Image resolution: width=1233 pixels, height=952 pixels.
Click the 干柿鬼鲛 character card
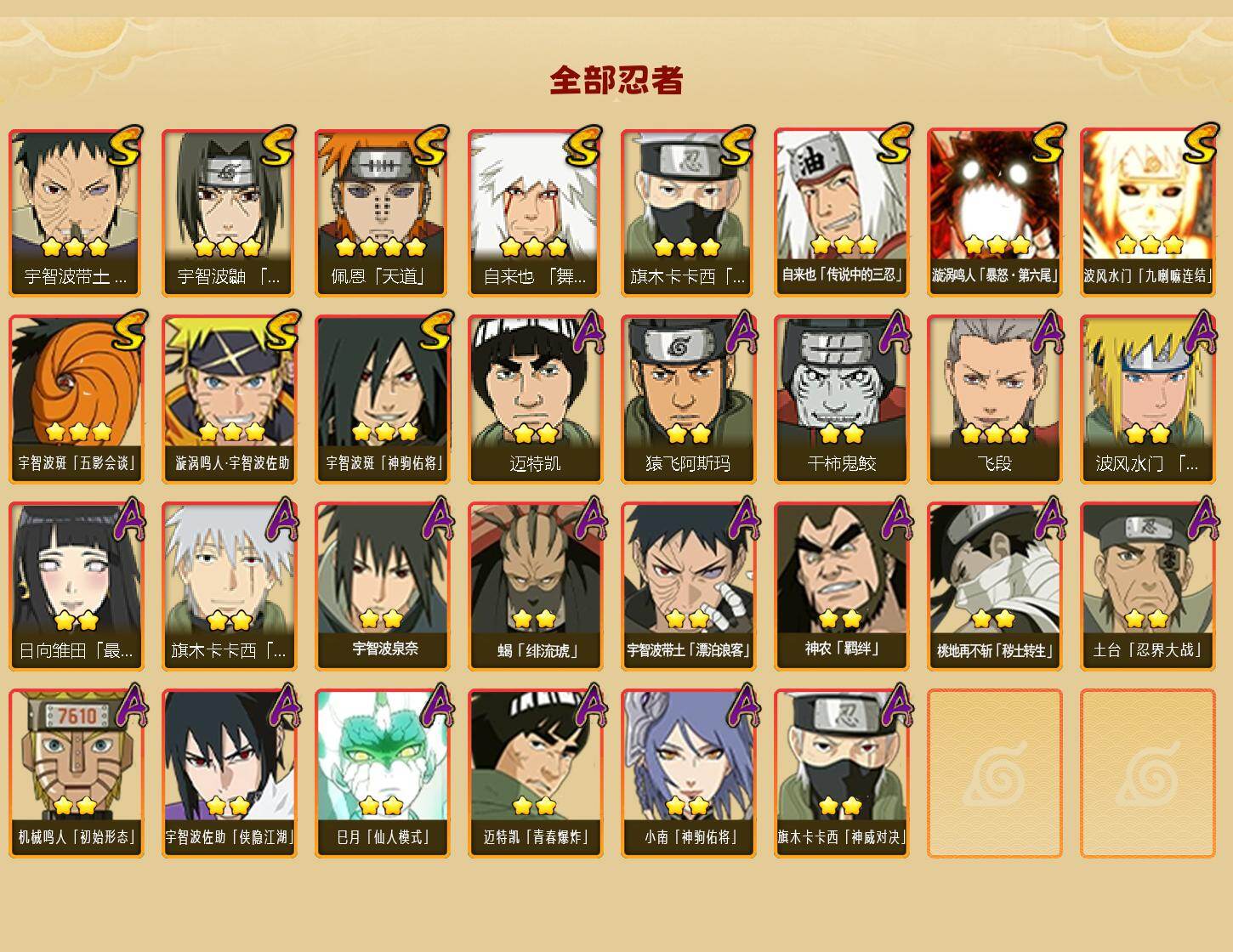pos(841,399)
